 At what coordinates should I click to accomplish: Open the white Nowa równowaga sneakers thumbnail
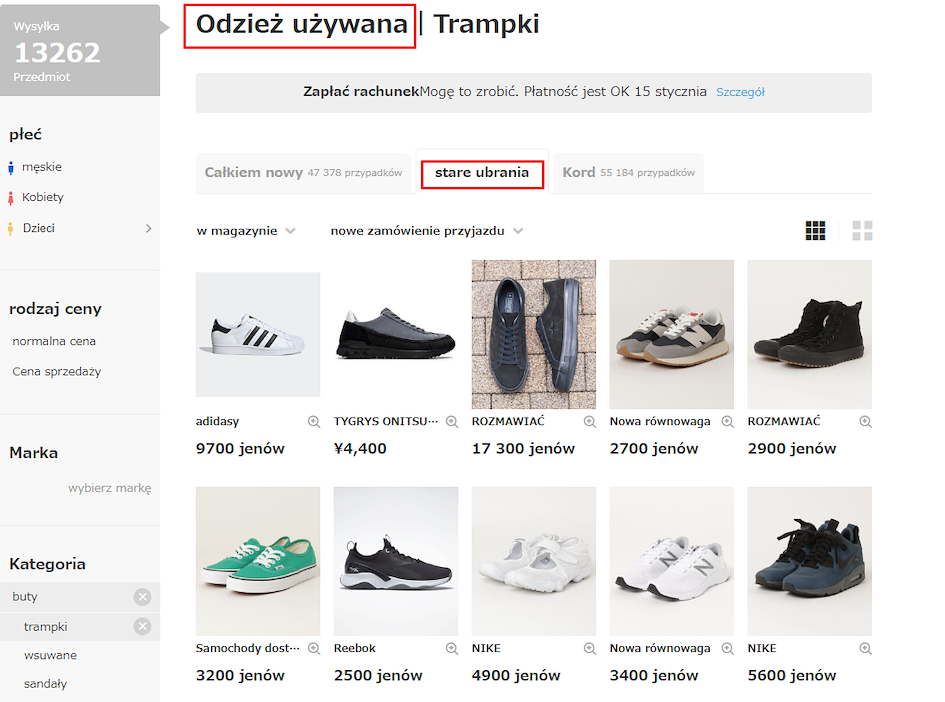click(x=672, y=562)
